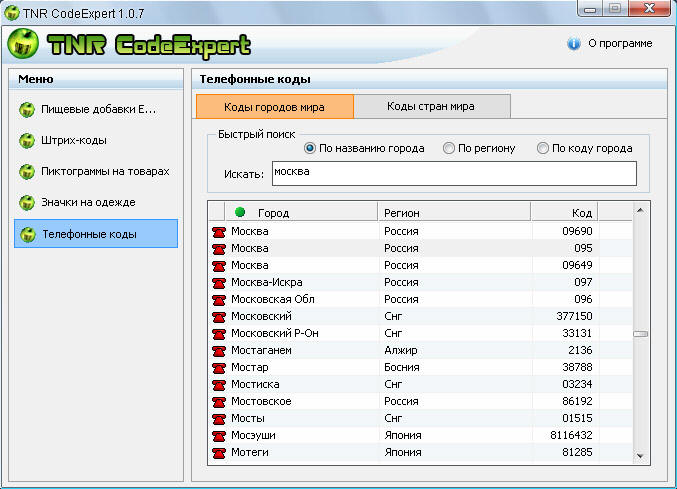This screenshot has height=489, width=677.
Task: Select the Мостиска city name cell
Action: pos(255,384)
